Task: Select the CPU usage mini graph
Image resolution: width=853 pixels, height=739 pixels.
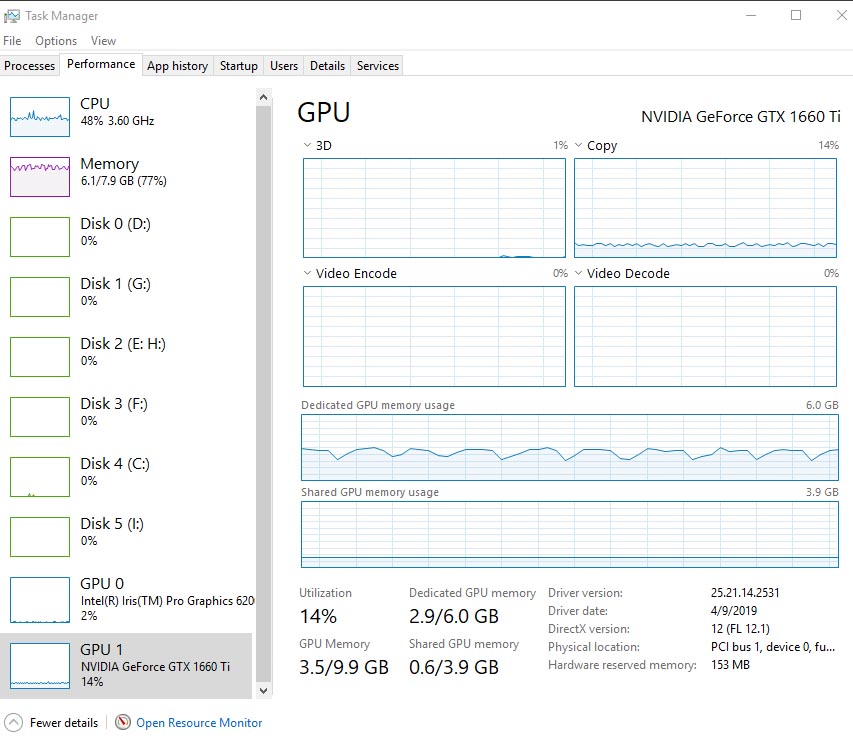Action: click(40, 116)
